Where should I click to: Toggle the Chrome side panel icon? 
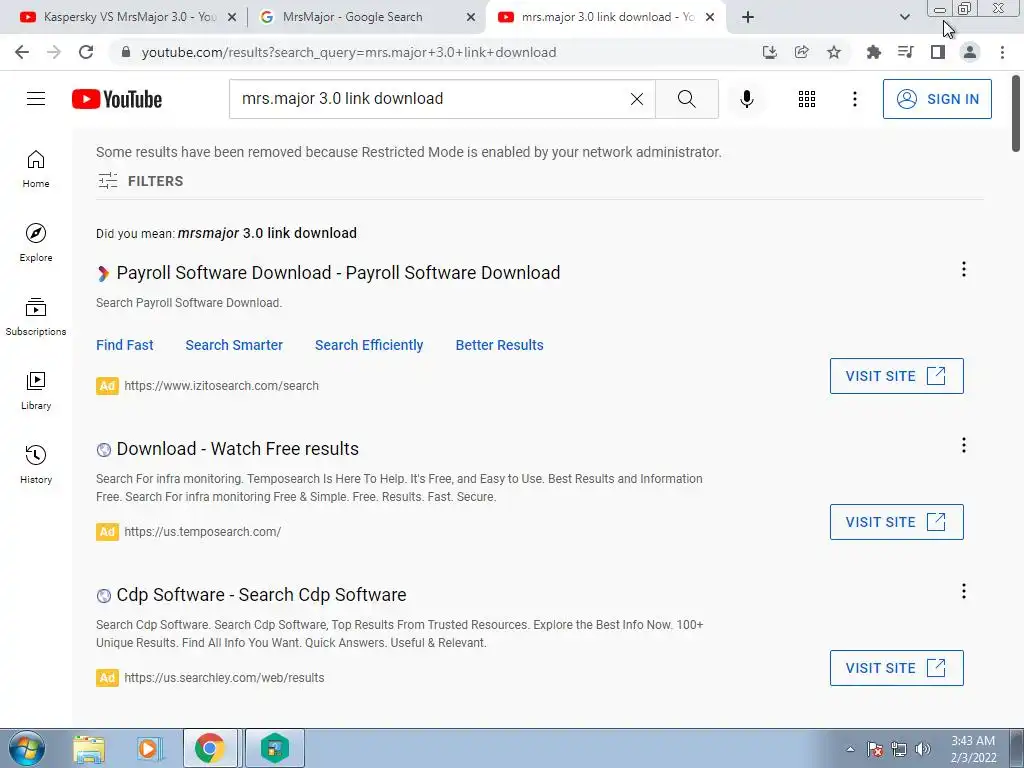[x=938, y=52]
